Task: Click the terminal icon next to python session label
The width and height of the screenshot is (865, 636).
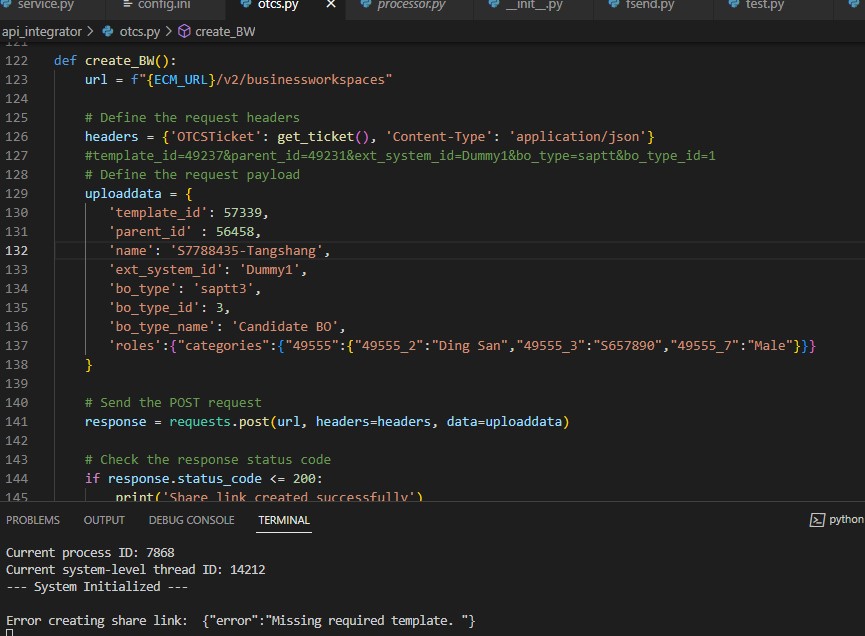Action: pos(816,519)
